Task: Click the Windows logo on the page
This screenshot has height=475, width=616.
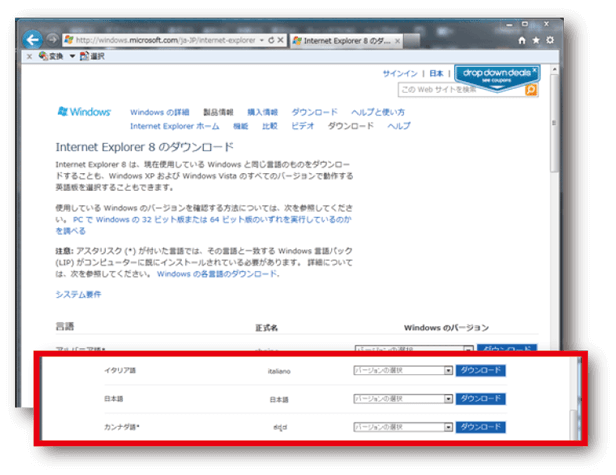Action: pyautogui.click(x=84, y=112)
